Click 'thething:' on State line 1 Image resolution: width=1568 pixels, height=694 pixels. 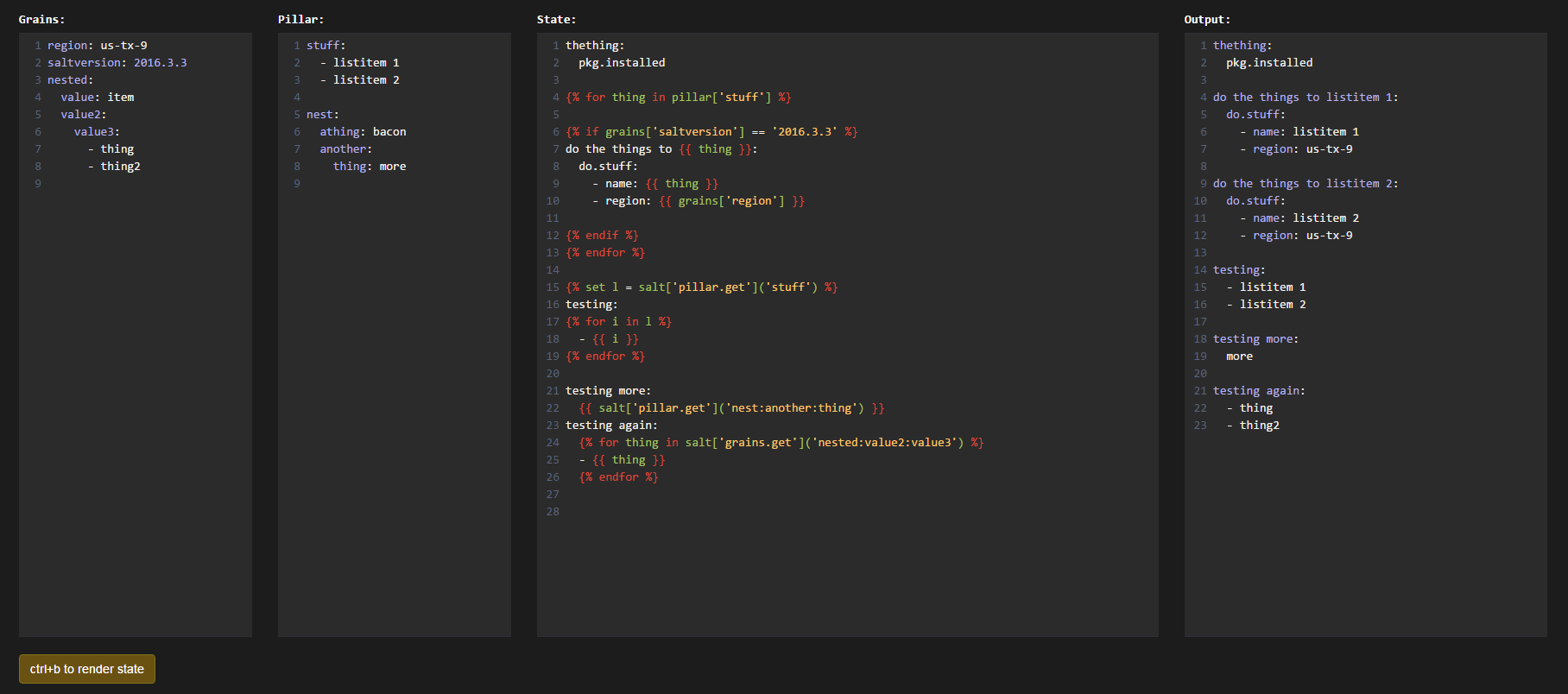coord(595,46)
